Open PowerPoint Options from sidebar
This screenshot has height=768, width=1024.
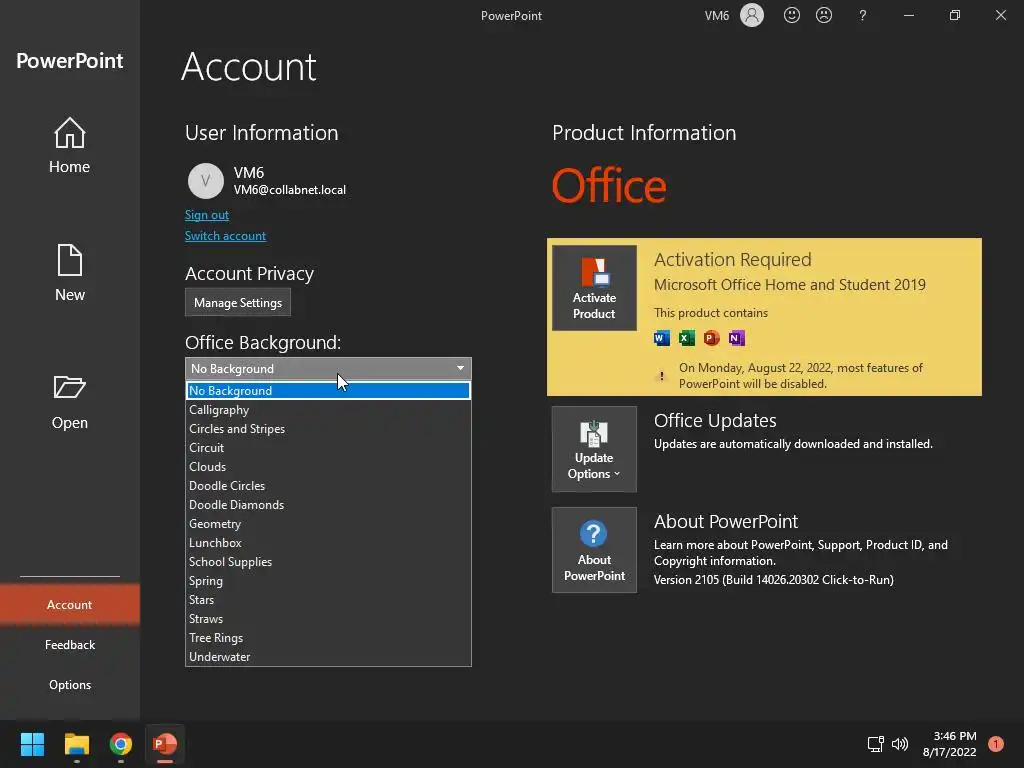(x=69, y=684)
